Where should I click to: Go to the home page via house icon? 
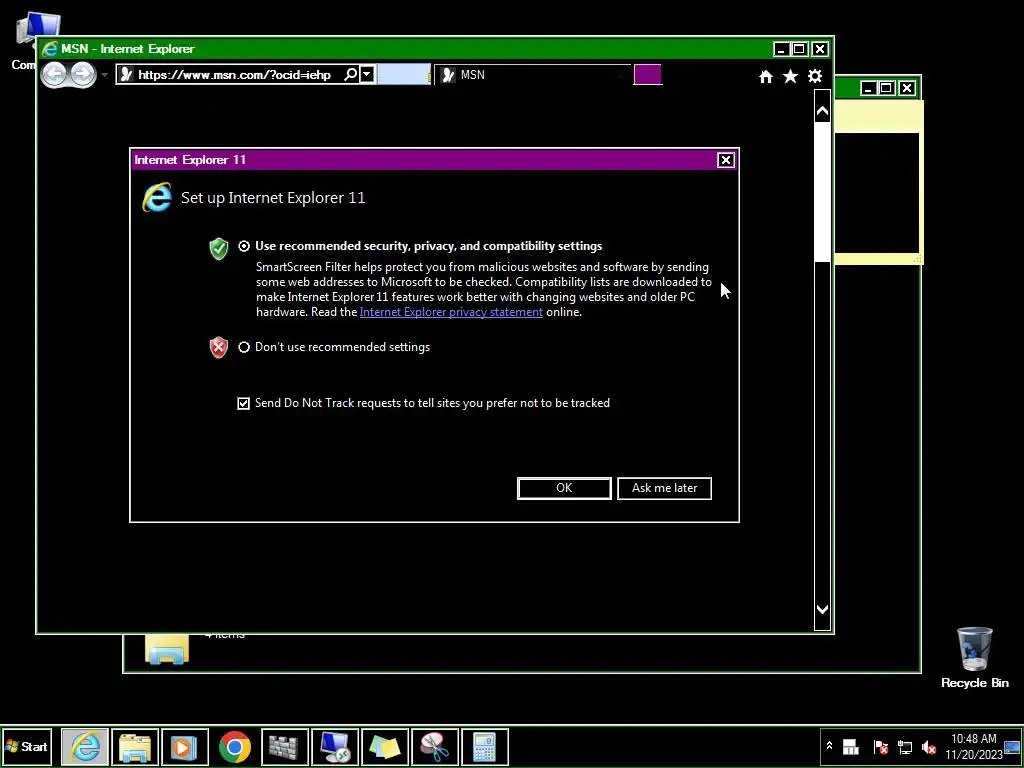765,77
